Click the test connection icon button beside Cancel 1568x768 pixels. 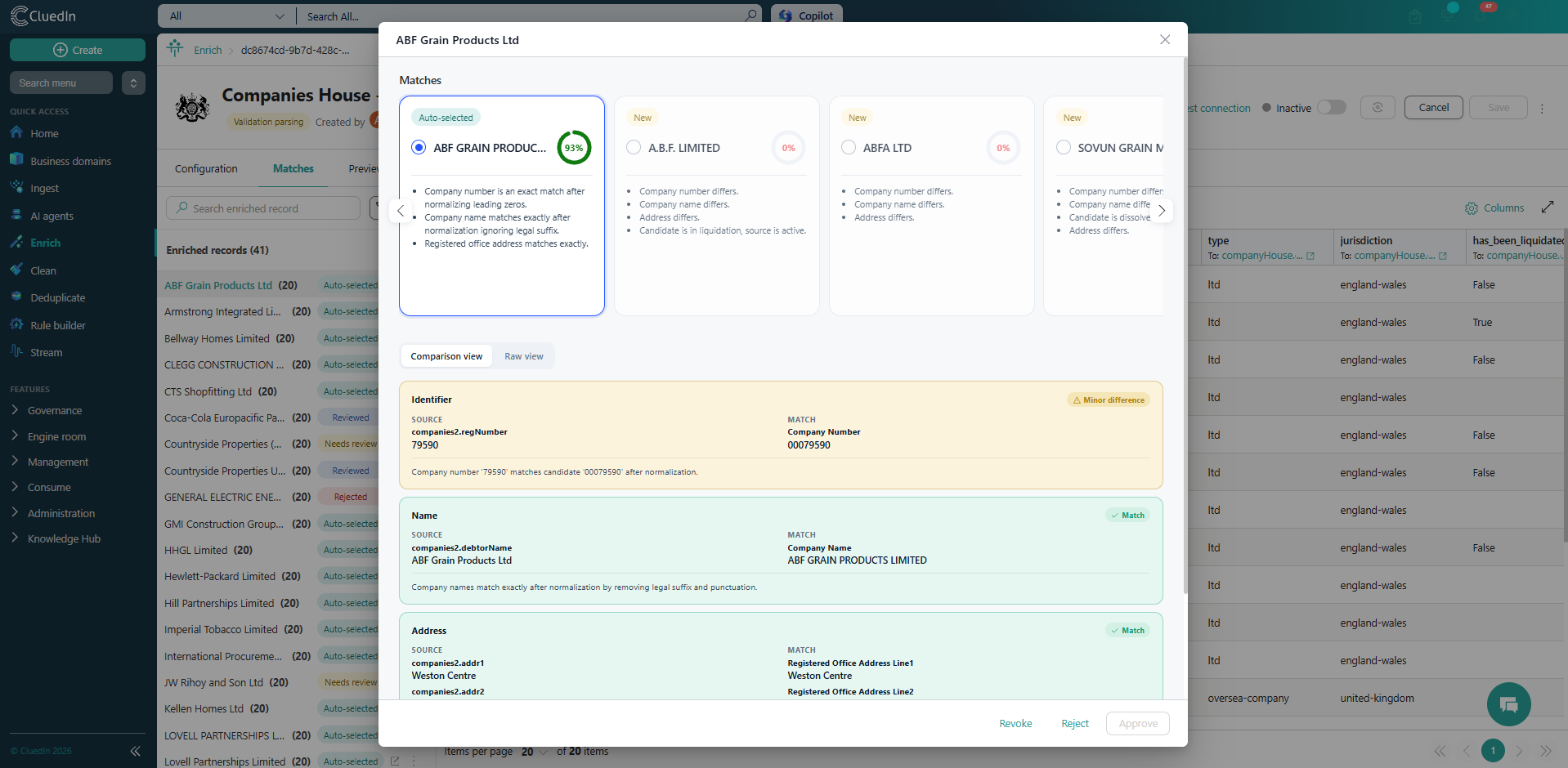click(x=1378, y=107)
